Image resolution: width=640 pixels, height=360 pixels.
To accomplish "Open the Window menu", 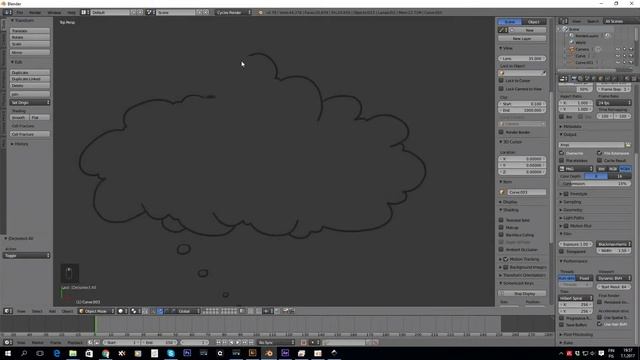I will coord(54,13).
